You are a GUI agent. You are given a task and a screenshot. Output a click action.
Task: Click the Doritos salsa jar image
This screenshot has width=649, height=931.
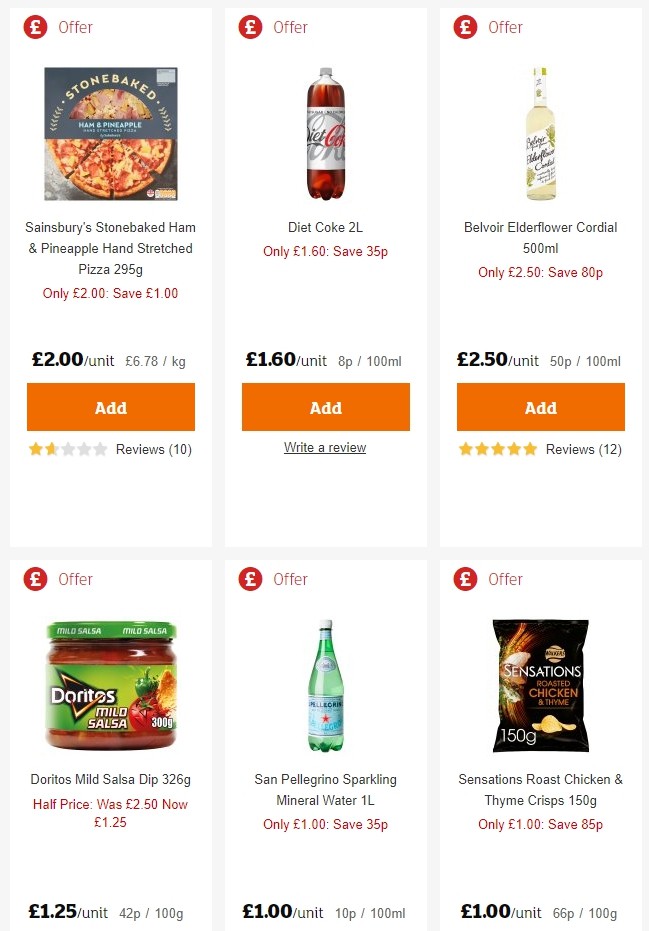110,685
